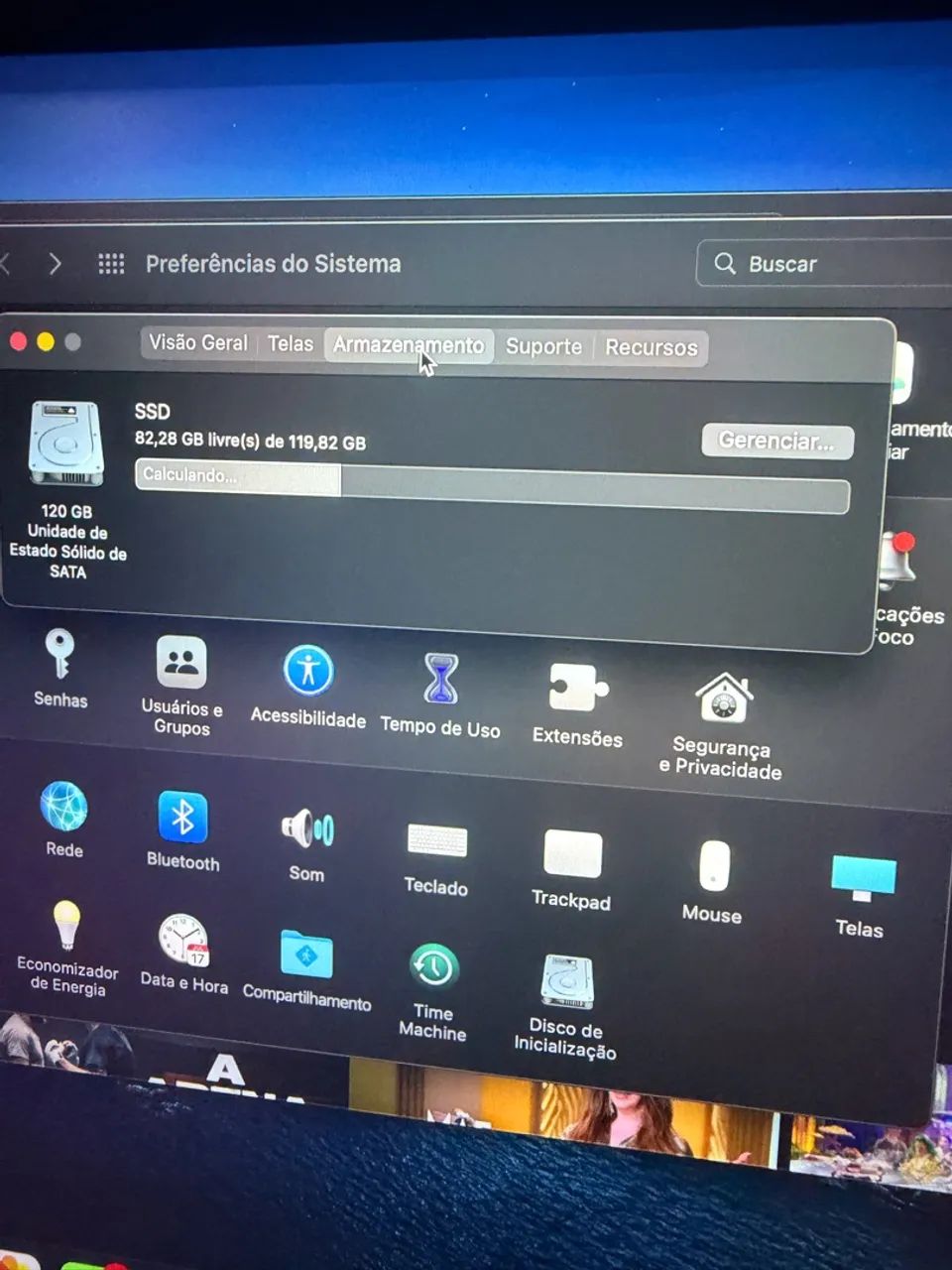The height and width of the screenshot is (1270, 952).
Task: Click the storage usage bar
Action: (x=492, y=486)
